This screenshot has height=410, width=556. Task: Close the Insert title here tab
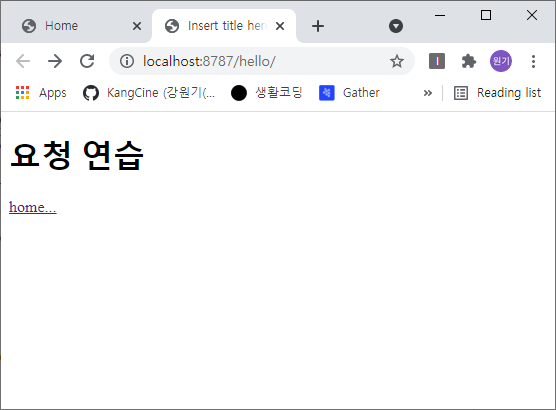pyautogui.click(x=280, y=26)
